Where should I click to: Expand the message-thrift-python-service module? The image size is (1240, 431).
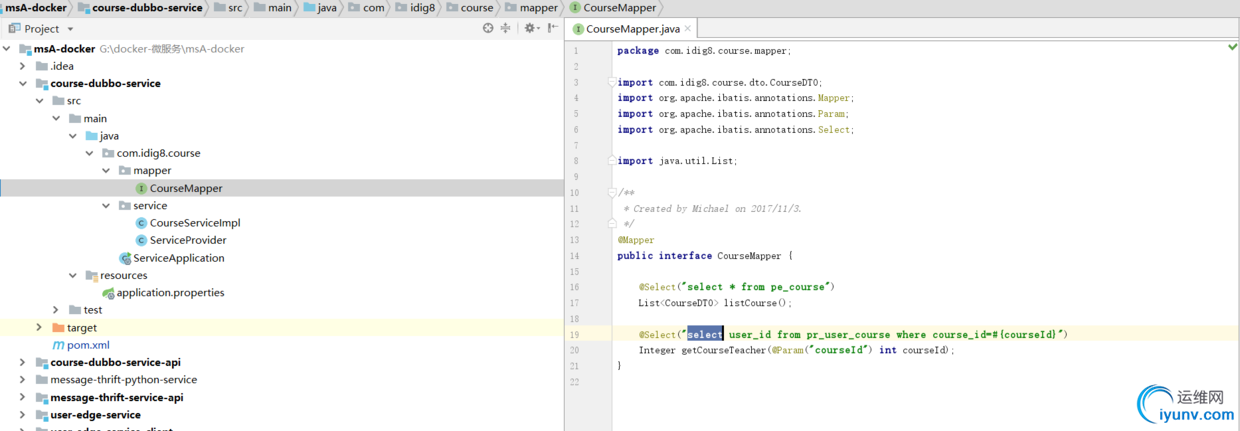click(23, 380)
